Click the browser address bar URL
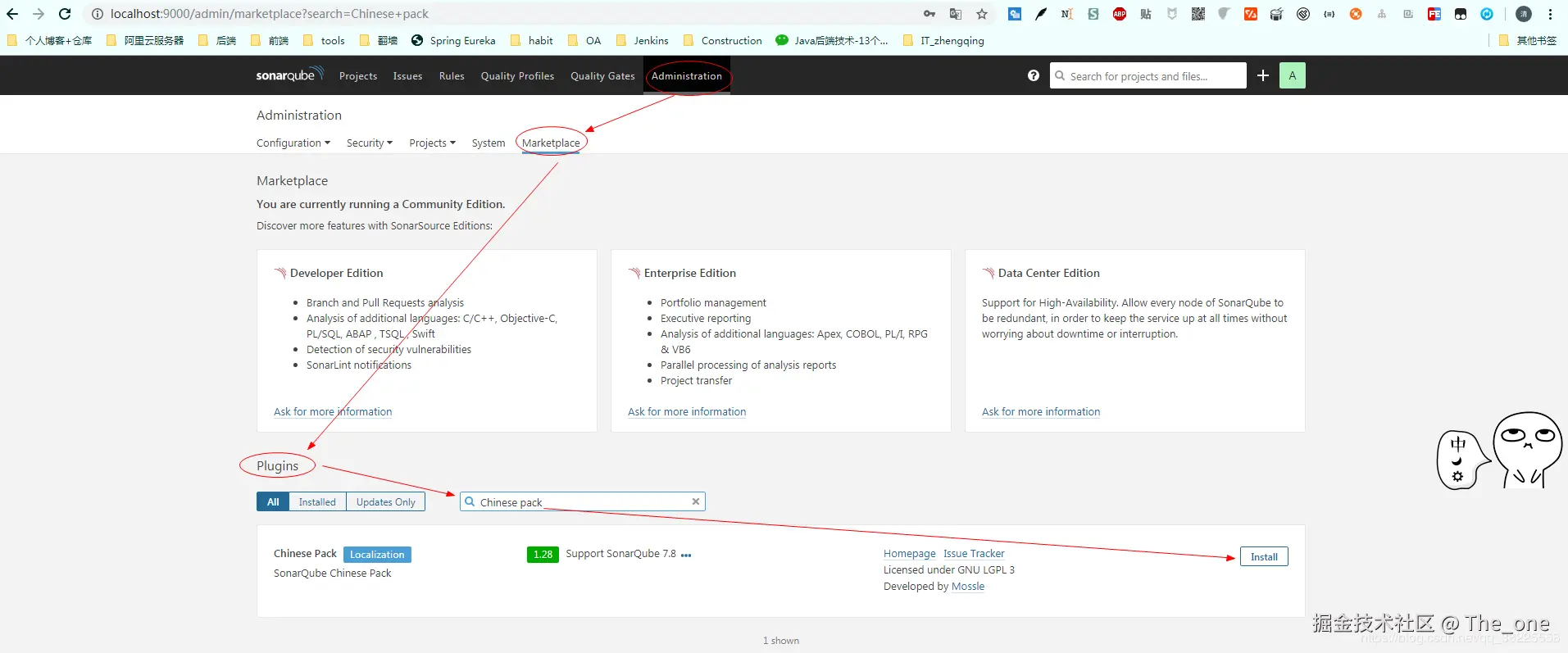 point(269,14)
